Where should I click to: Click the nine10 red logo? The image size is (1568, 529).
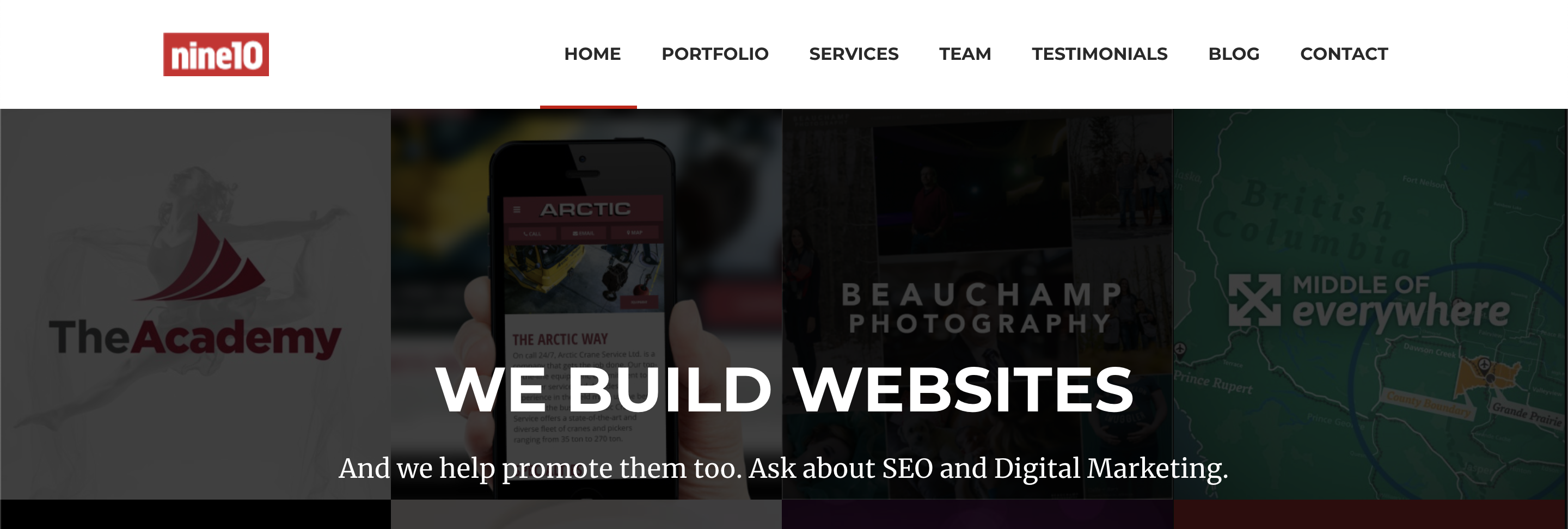tap(216, 54)
